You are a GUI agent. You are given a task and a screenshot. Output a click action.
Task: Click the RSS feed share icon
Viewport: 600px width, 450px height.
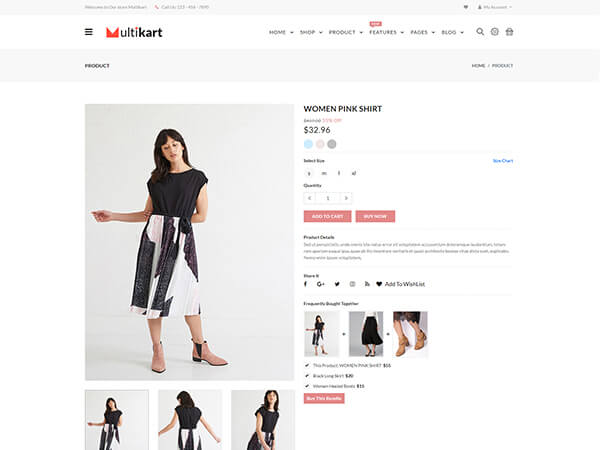click(x=367, y=284)
